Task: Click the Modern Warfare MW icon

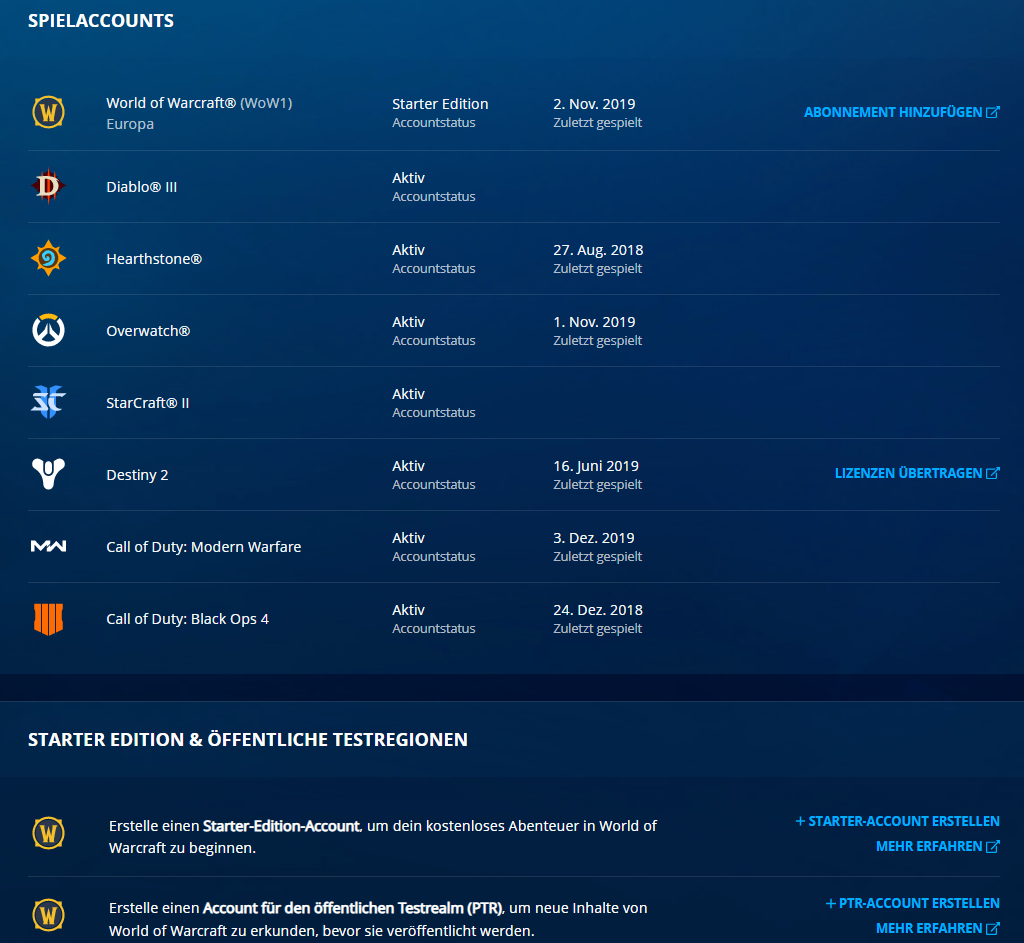Action: pos(48,546)
